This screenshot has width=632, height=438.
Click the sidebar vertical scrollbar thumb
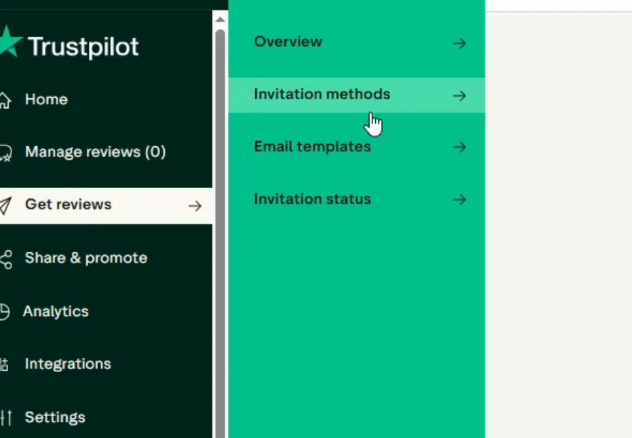click(220, 234)
